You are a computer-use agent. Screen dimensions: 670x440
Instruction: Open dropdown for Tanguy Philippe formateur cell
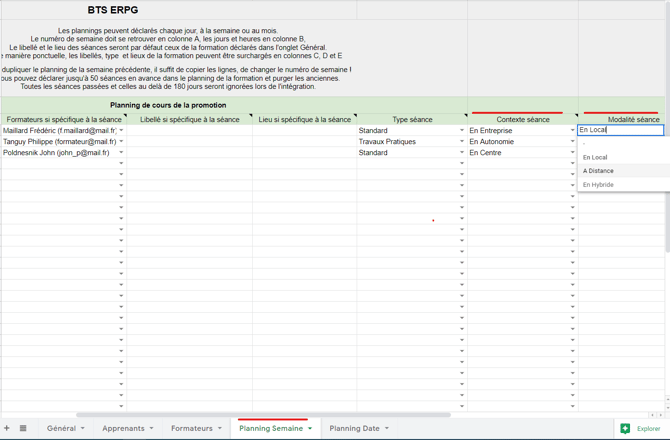[121, 141]
